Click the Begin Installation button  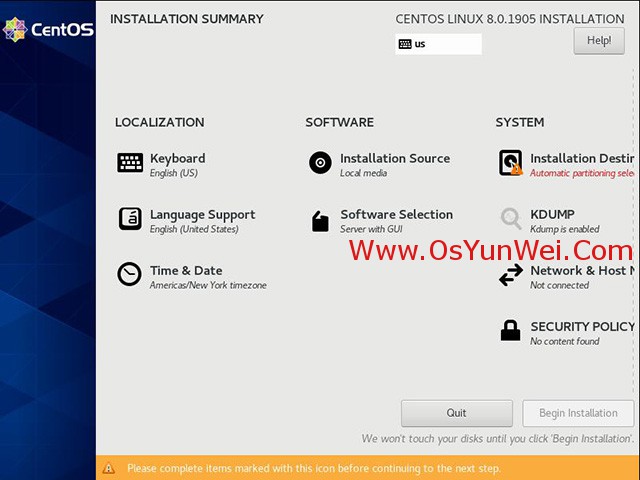(x=578, y=413)
